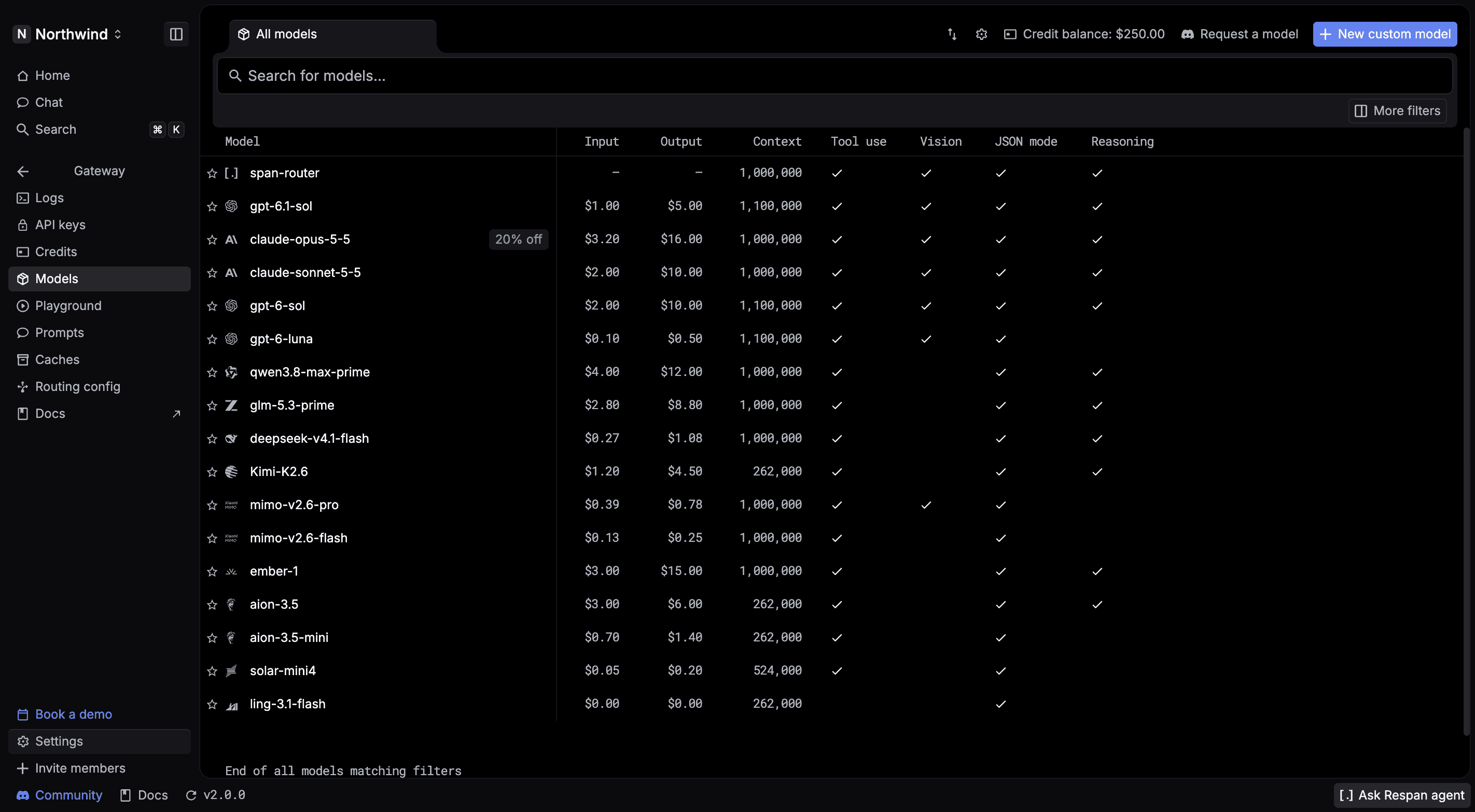Click the bracket icon beside span-router

[x=231, y=172]
